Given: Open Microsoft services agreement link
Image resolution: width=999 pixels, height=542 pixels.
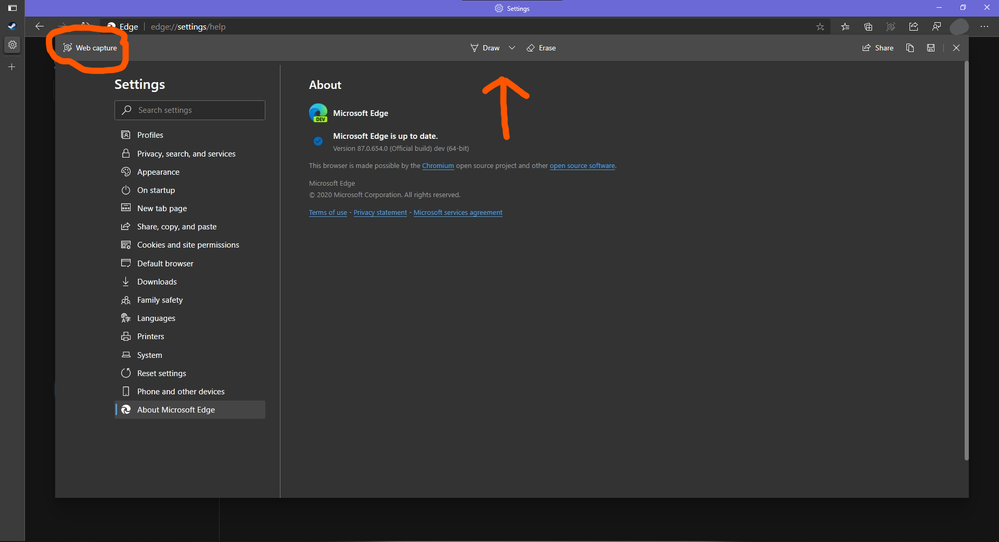Looking at the screenshot, I should (457, 213).
